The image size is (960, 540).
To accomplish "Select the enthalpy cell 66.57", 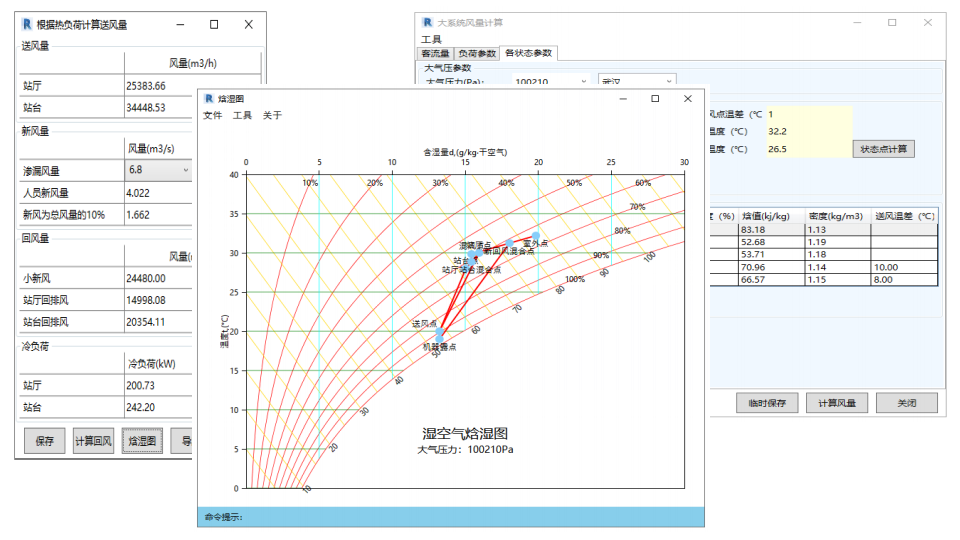I will point(771,279).
